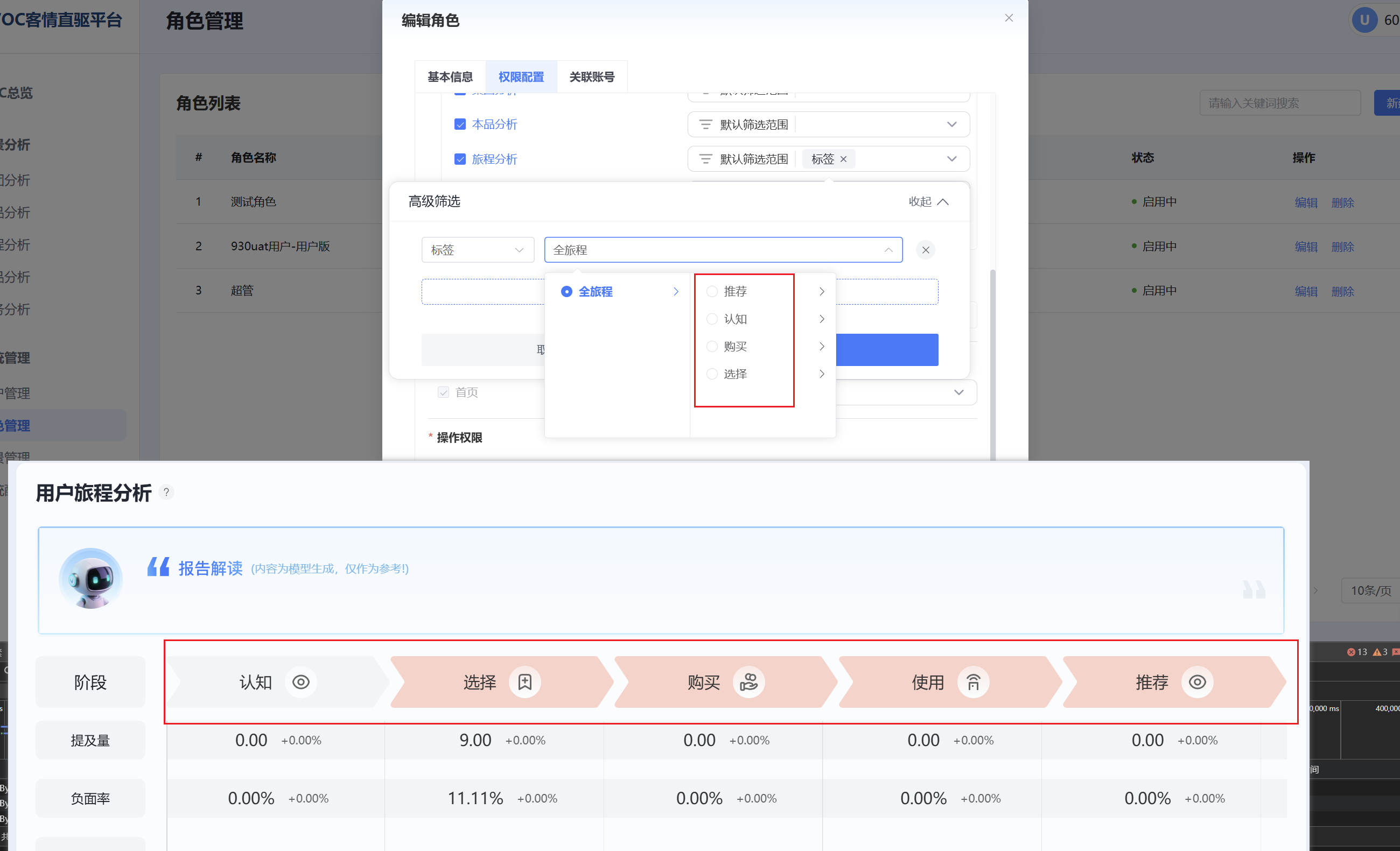The image size is (1400, 851).
Task: Remove the filter row with circular X icon
Action: pos(925,250)
